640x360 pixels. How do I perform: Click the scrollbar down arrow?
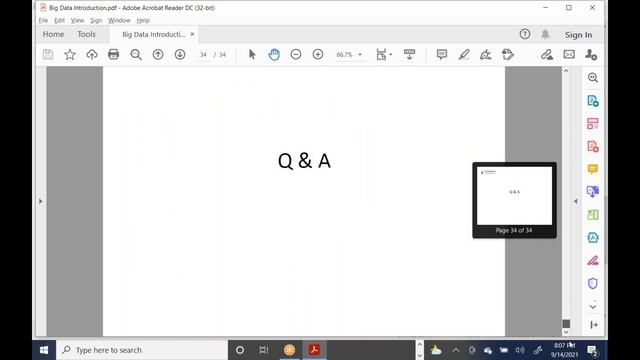(566, 332)
